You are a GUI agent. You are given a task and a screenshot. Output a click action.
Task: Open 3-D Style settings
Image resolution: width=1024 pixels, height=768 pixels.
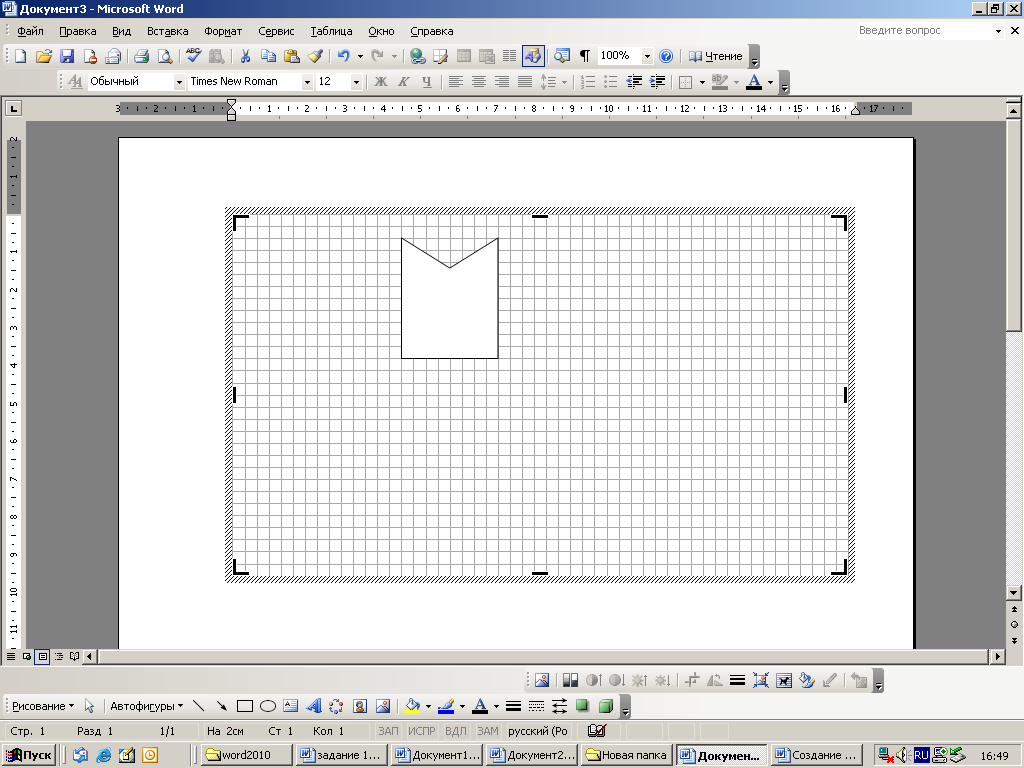pyautogui.click(x=605, y=706)
